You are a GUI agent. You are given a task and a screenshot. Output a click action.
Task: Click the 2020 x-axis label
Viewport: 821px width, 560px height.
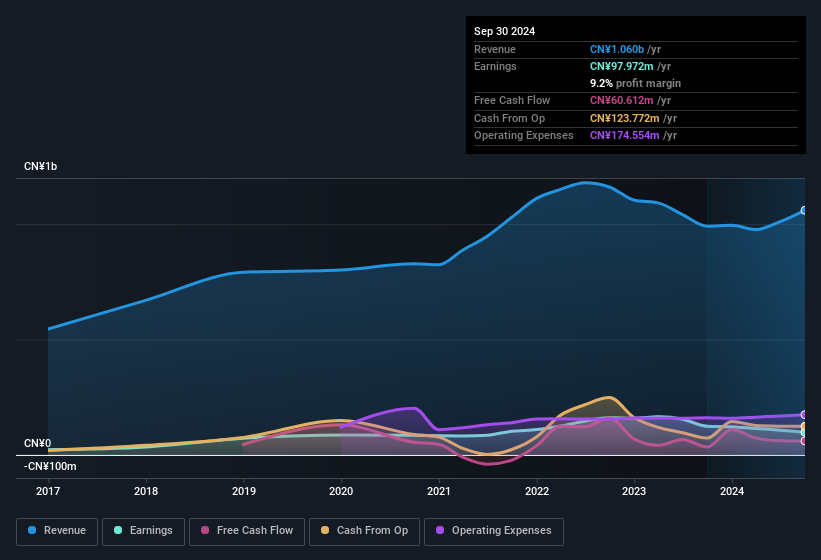(x=341, y=491)
